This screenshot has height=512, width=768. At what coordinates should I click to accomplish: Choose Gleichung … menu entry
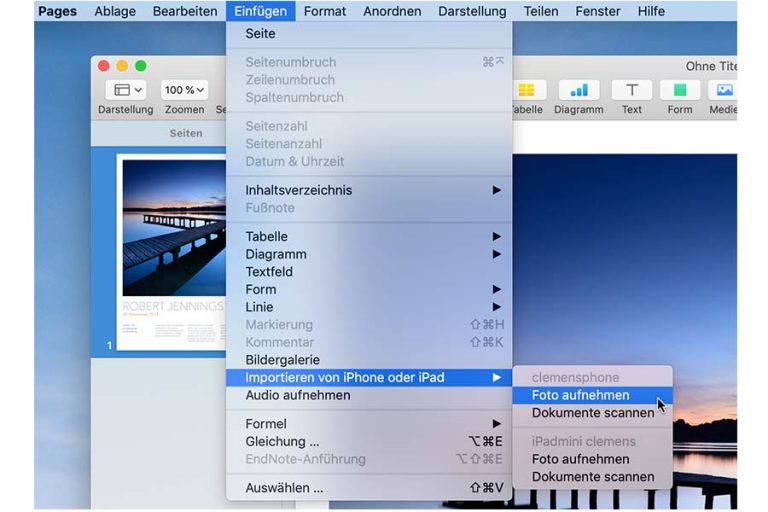point(369,441)
